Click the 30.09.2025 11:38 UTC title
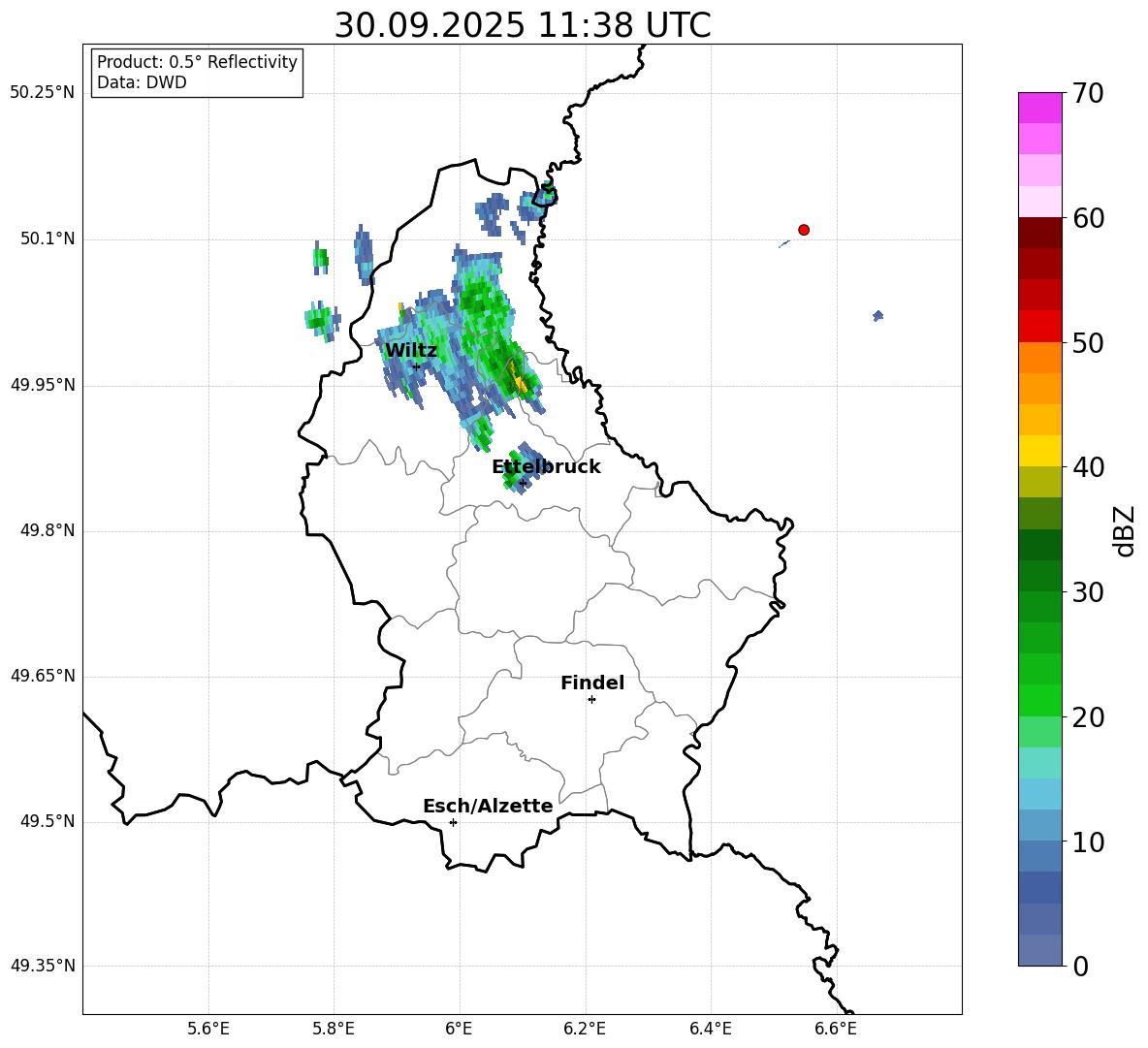 pos(523,25)
